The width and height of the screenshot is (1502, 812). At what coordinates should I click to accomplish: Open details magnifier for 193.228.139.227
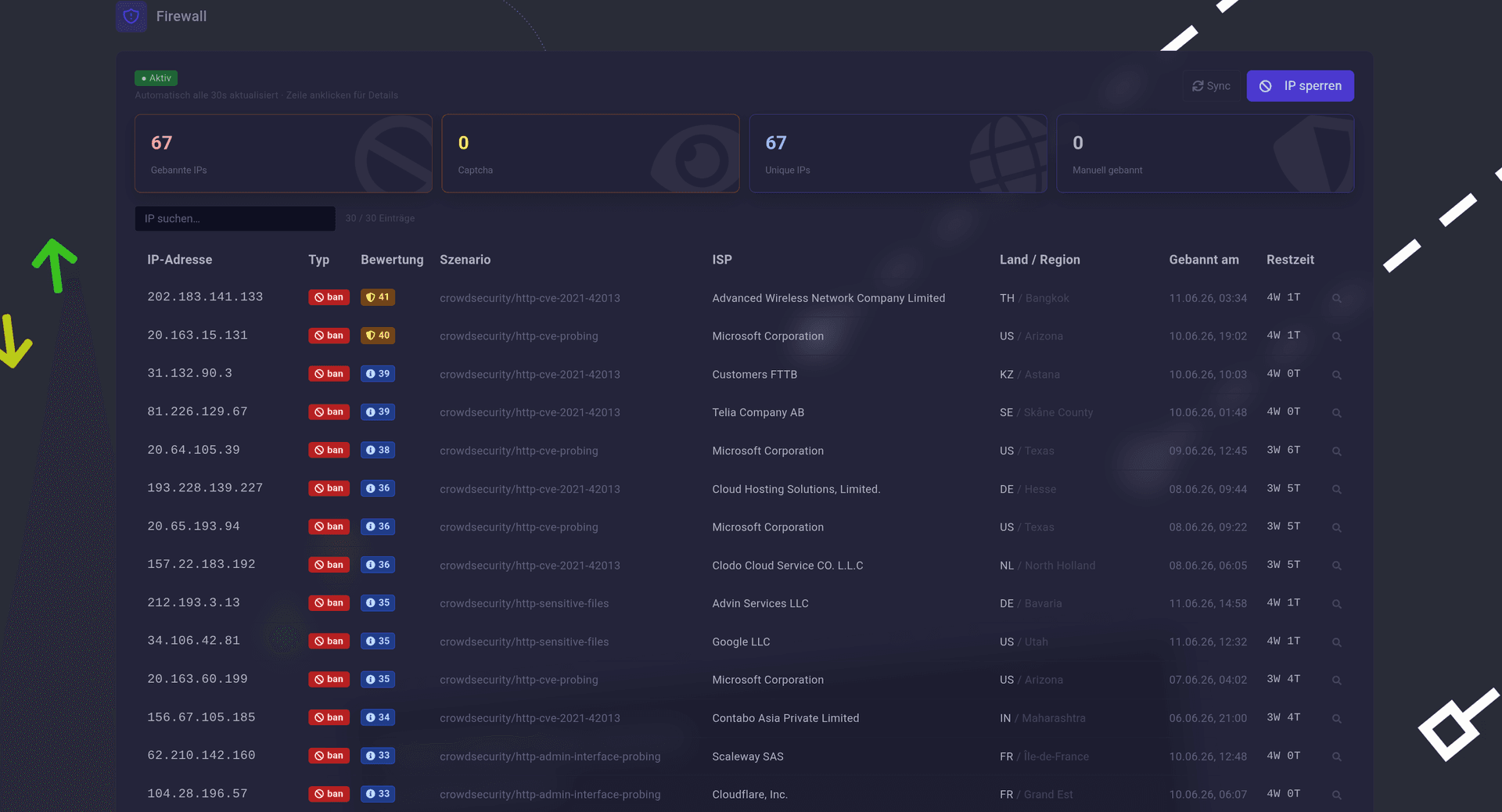tap(1337, 489)
